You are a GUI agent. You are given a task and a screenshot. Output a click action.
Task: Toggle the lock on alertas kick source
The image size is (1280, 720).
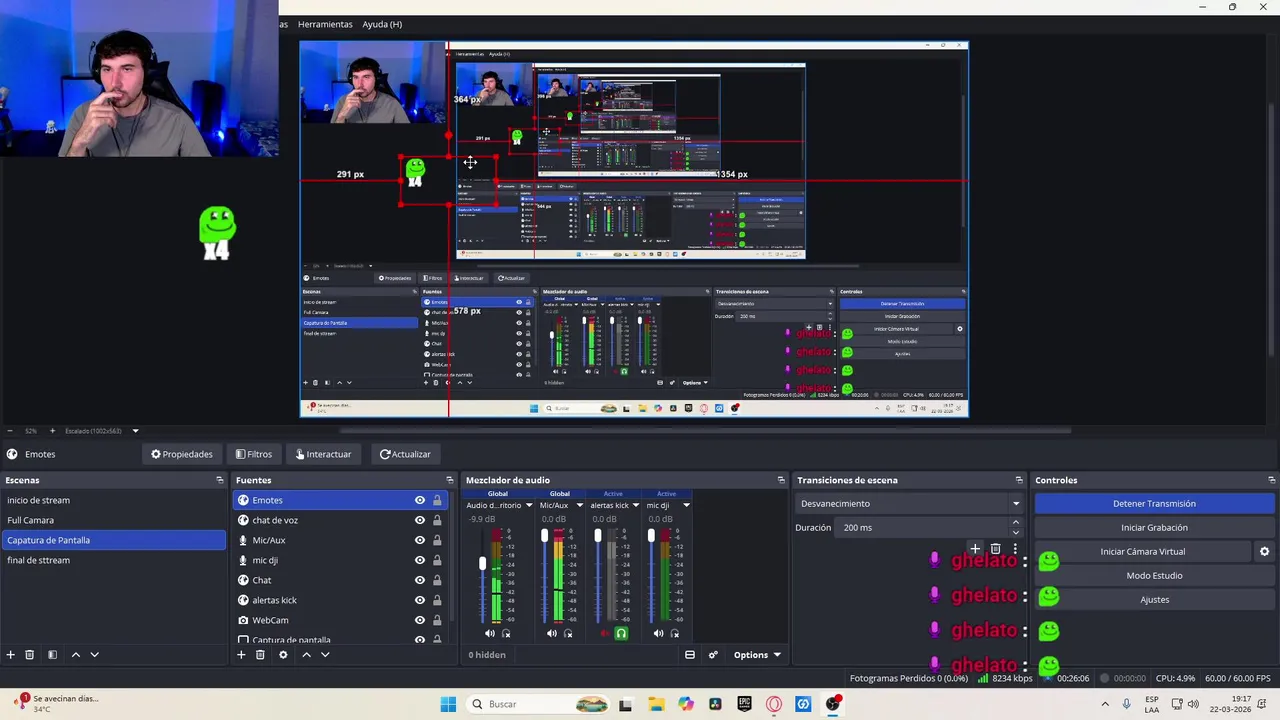[x=437, y=600]
